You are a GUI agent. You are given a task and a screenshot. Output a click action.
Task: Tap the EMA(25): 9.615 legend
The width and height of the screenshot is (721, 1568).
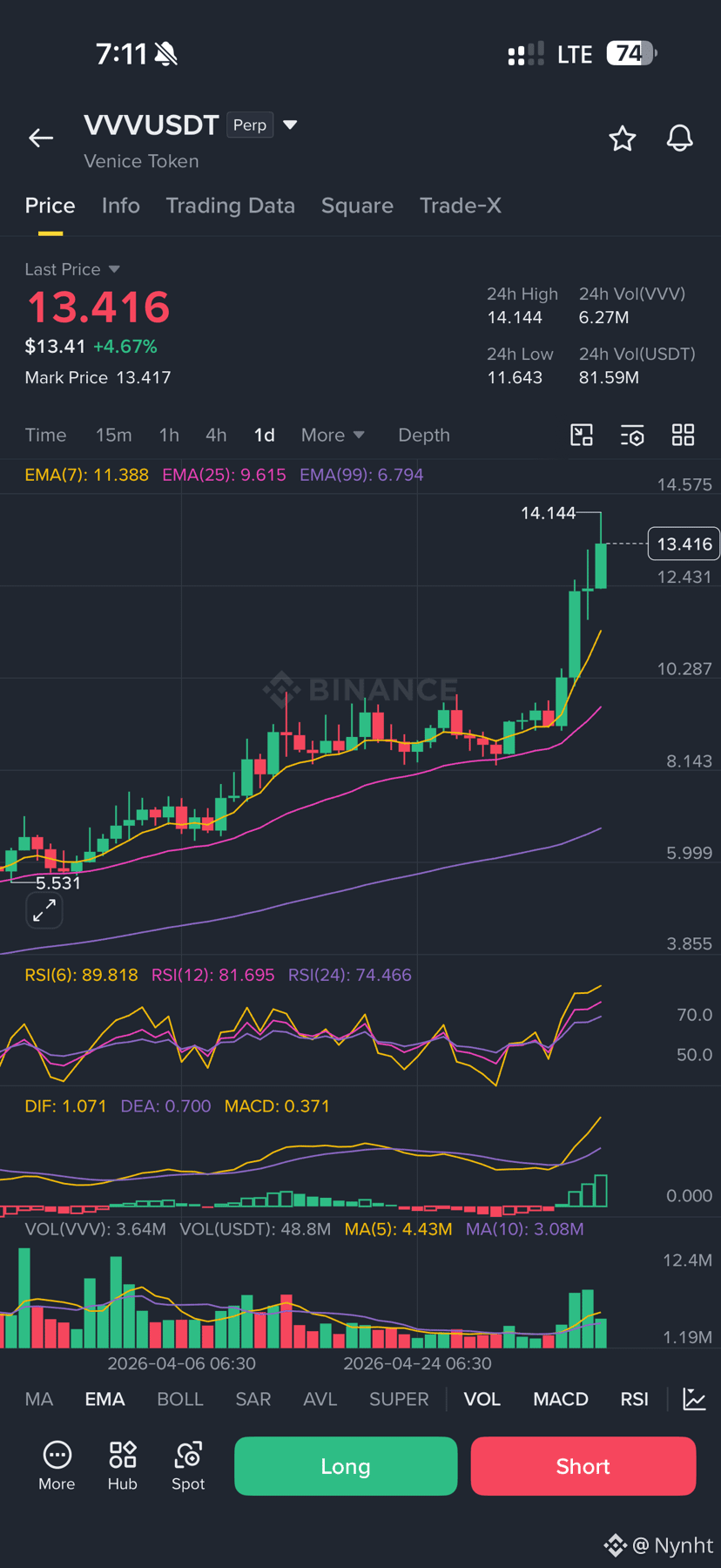(224, 475)
